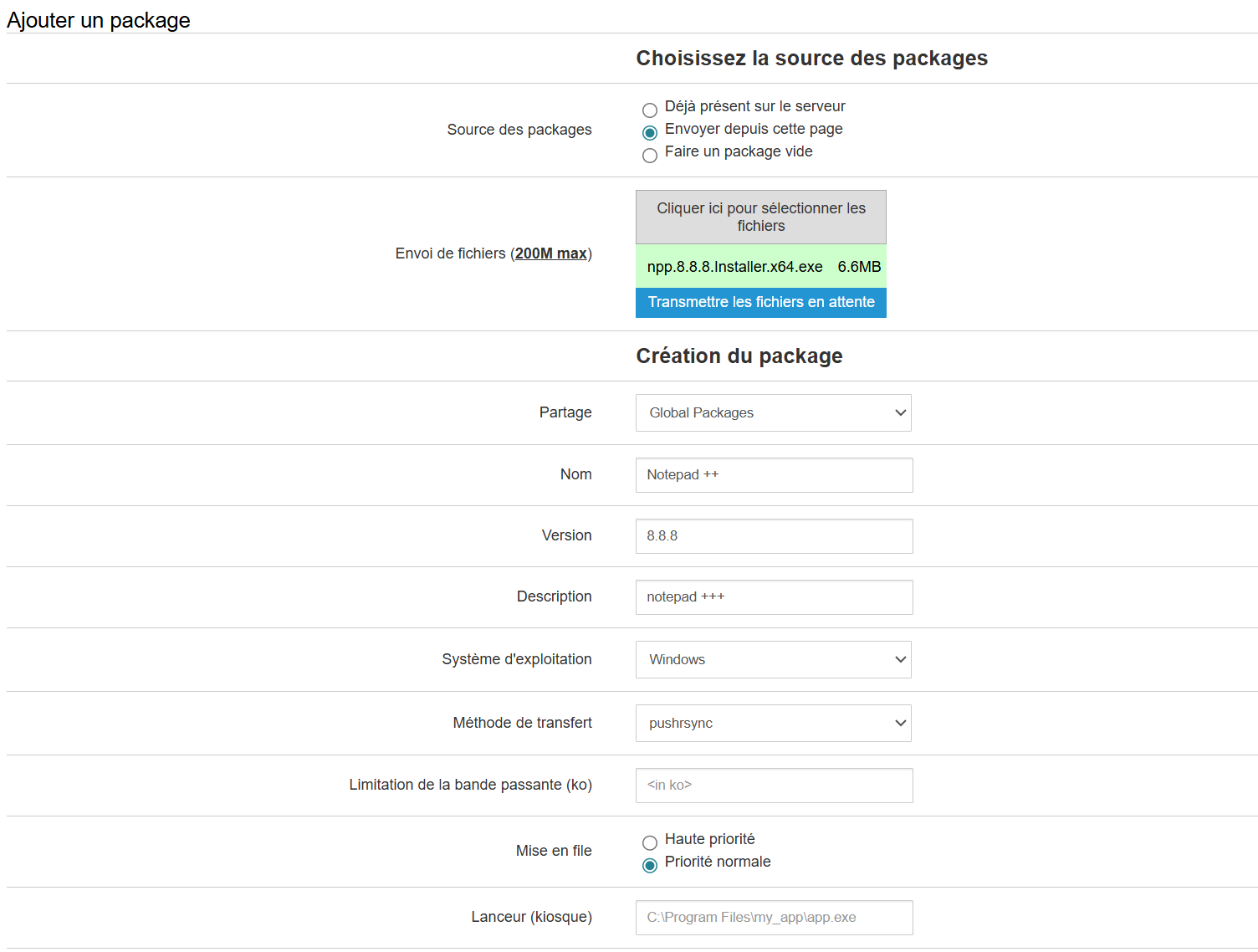Open the Méthode de transfert dropdown
1258x952 pixels.
773,724
